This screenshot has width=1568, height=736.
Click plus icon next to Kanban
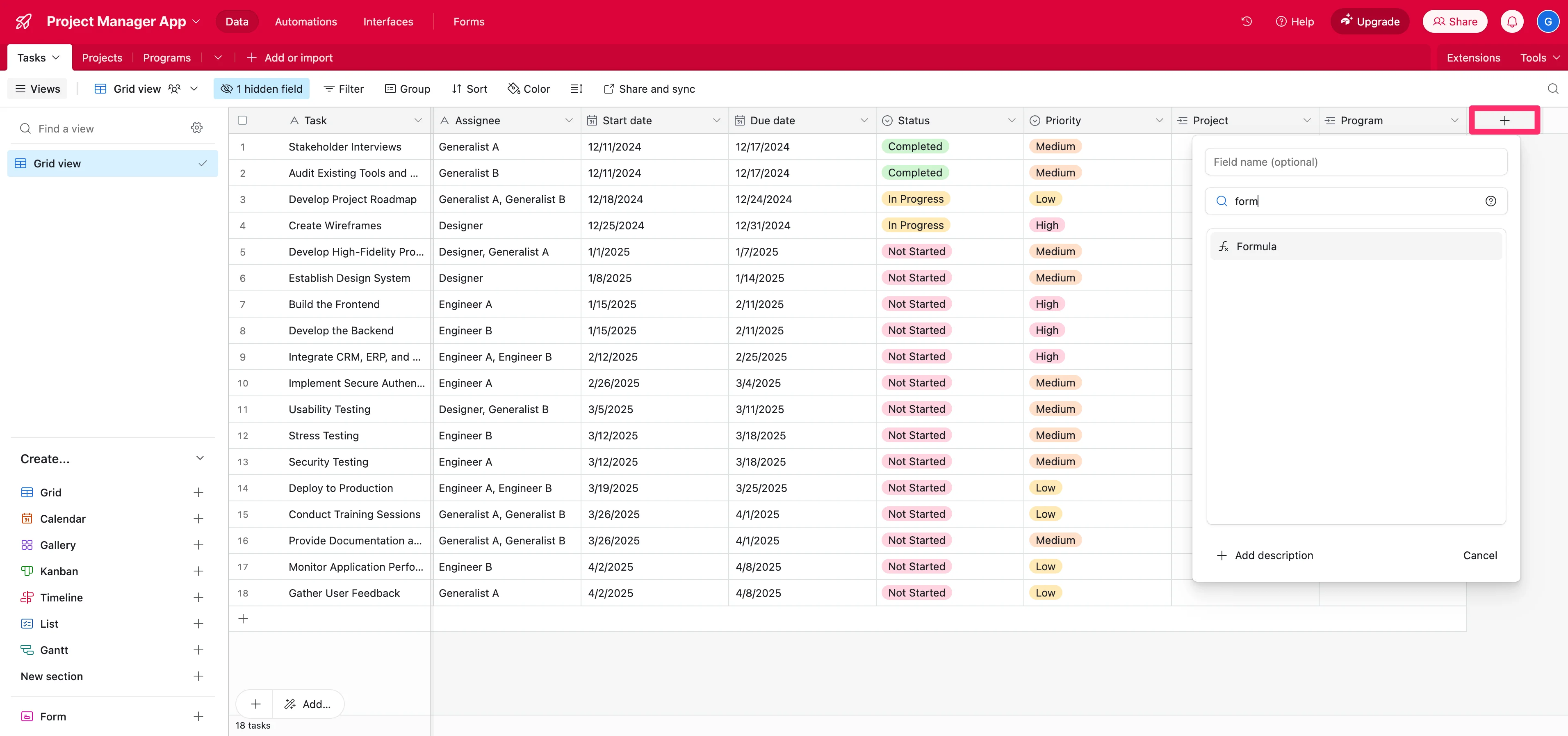coord(198,571)
